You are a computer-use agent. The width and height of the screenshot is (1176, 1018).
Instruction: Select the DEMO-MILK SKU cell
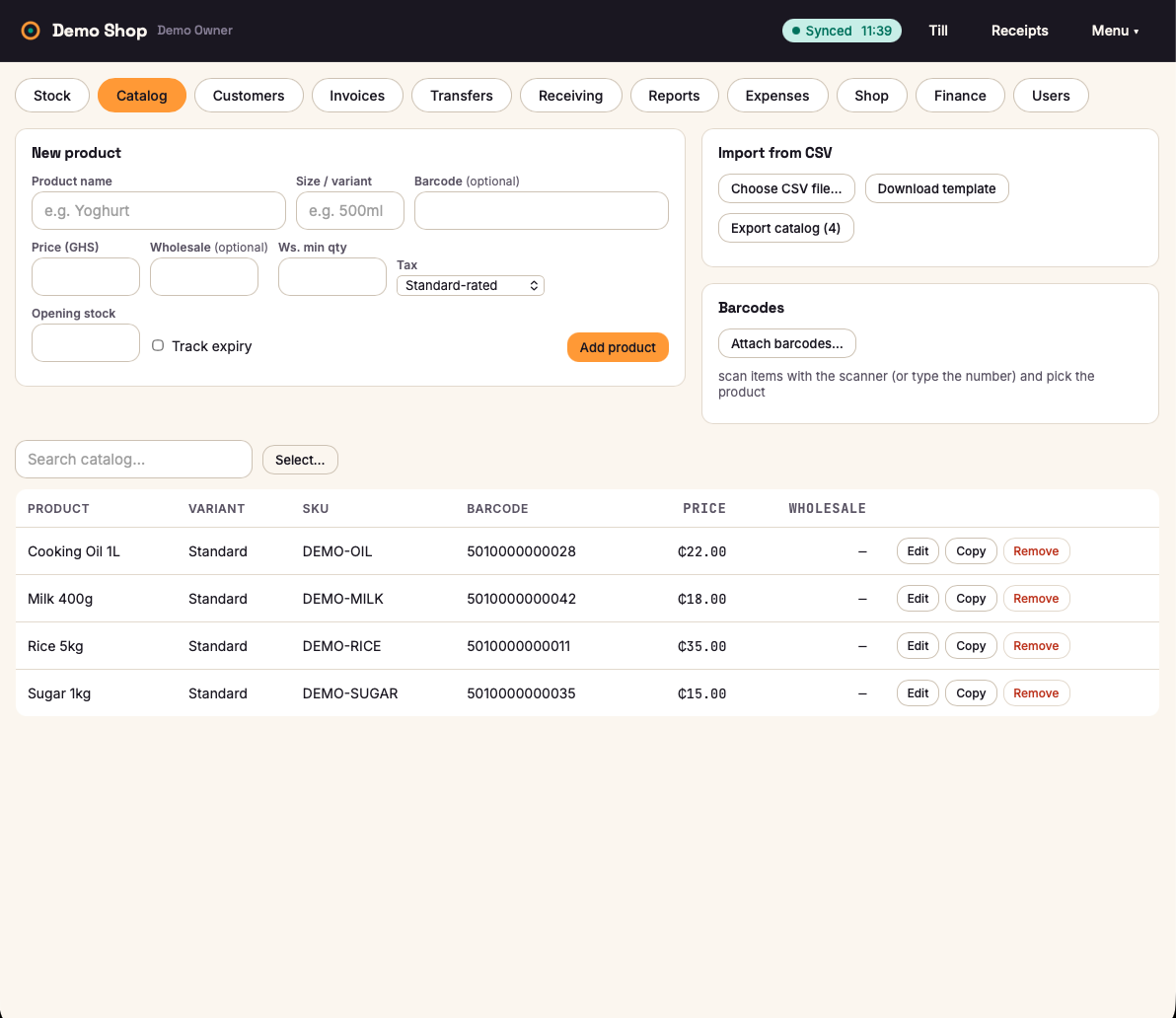pos(342,598)
